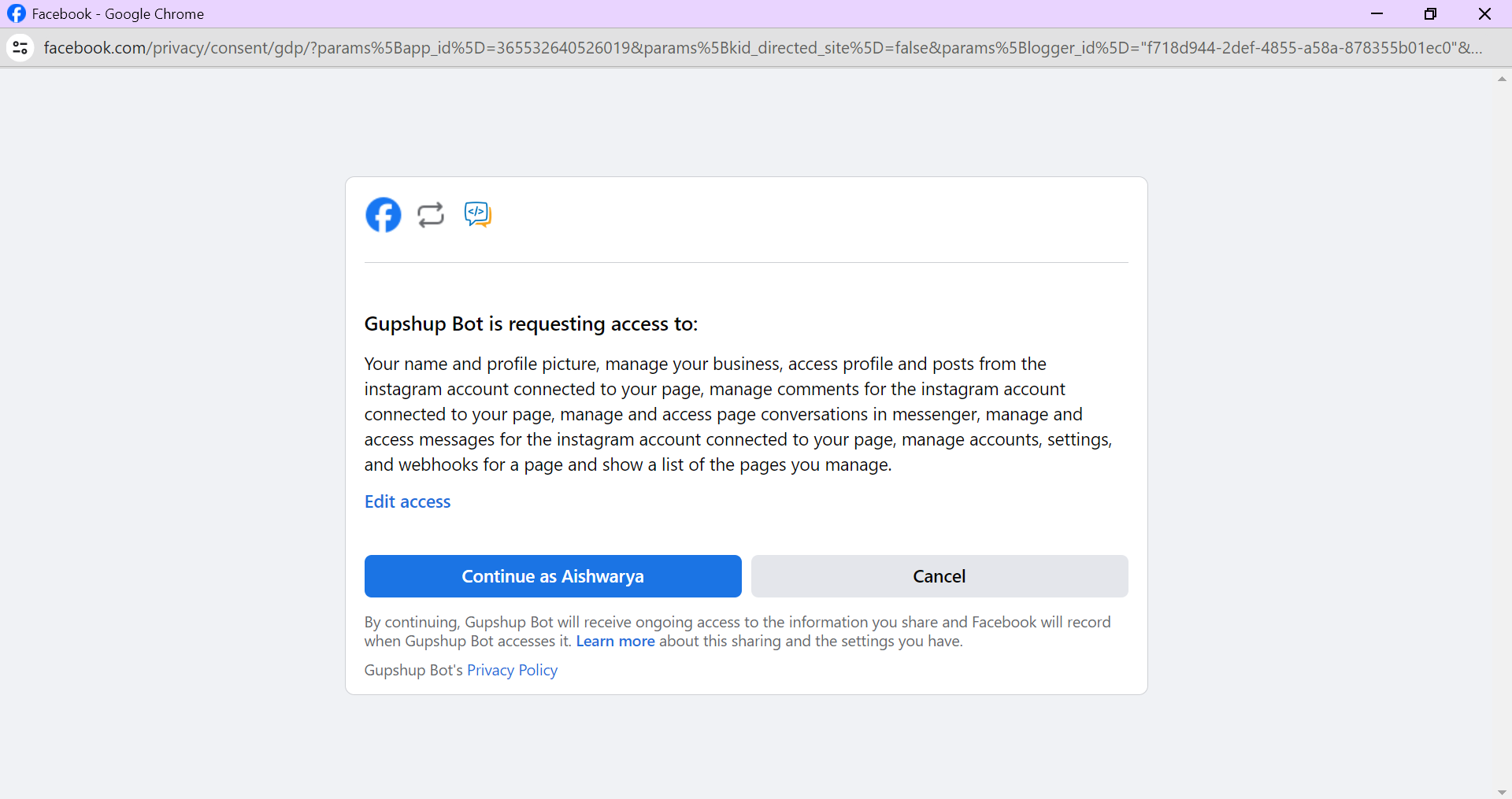View Gupshup Bot's Privacy Policy

coord(512,670)
